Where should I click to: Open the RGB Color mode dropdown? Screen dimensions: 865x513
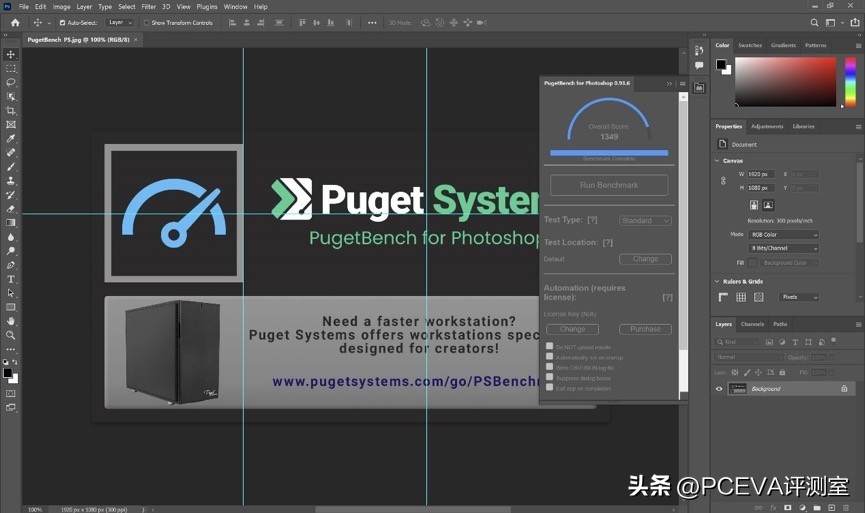click(x=784, y=235)
